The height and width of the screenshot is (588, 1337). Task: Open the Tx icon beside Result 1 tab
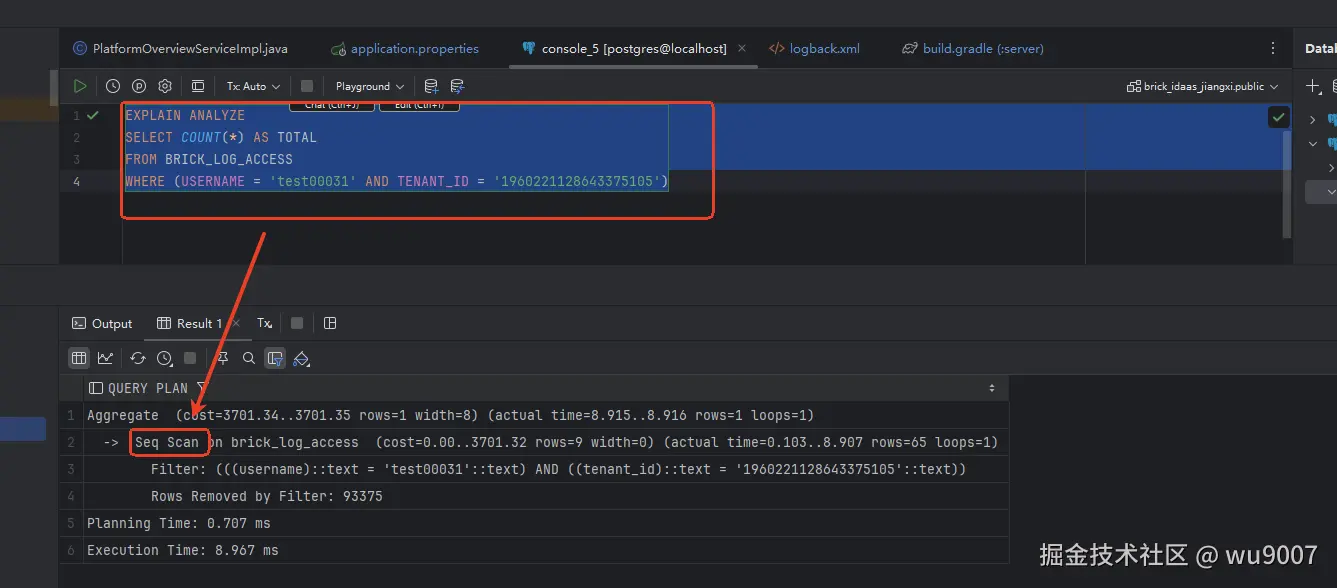pos(264,323)
